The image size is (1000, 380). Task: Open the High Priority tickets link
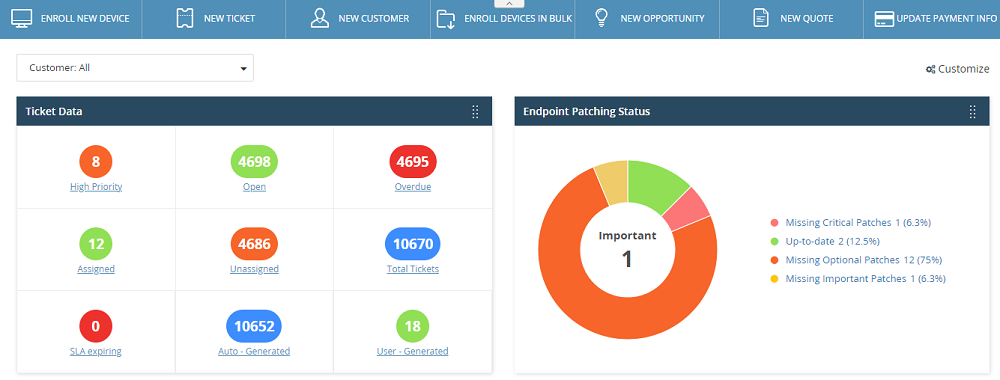click(96, 187)
